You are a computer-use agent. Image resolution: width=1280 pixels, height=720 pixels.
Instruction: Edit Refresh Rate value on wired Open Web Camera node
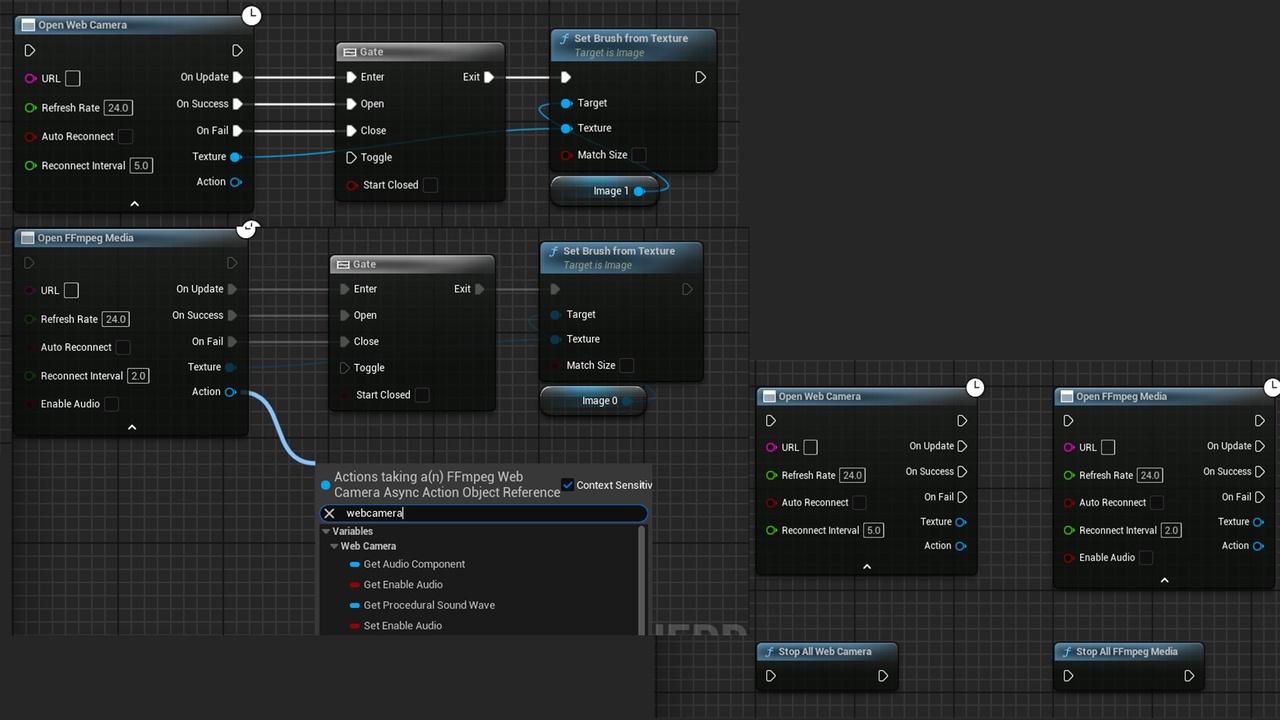click(117, 108)
